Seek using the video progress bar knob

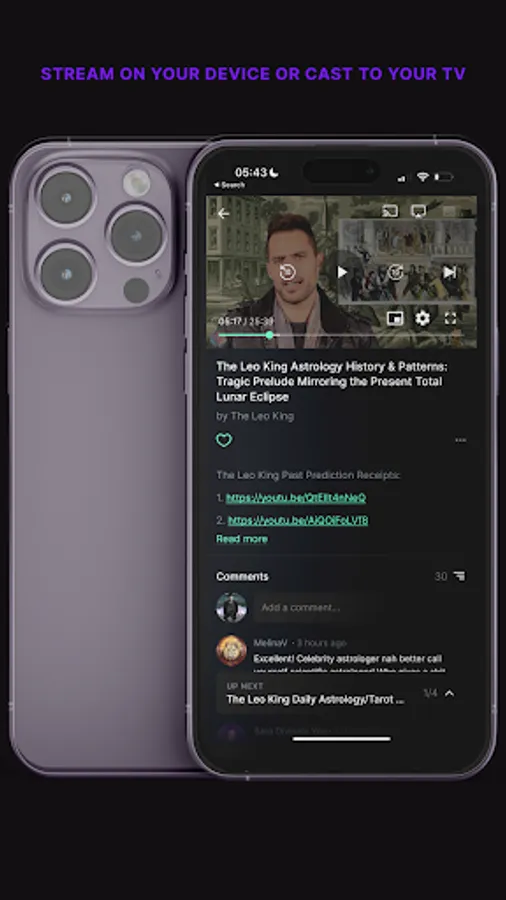(269, 335)
